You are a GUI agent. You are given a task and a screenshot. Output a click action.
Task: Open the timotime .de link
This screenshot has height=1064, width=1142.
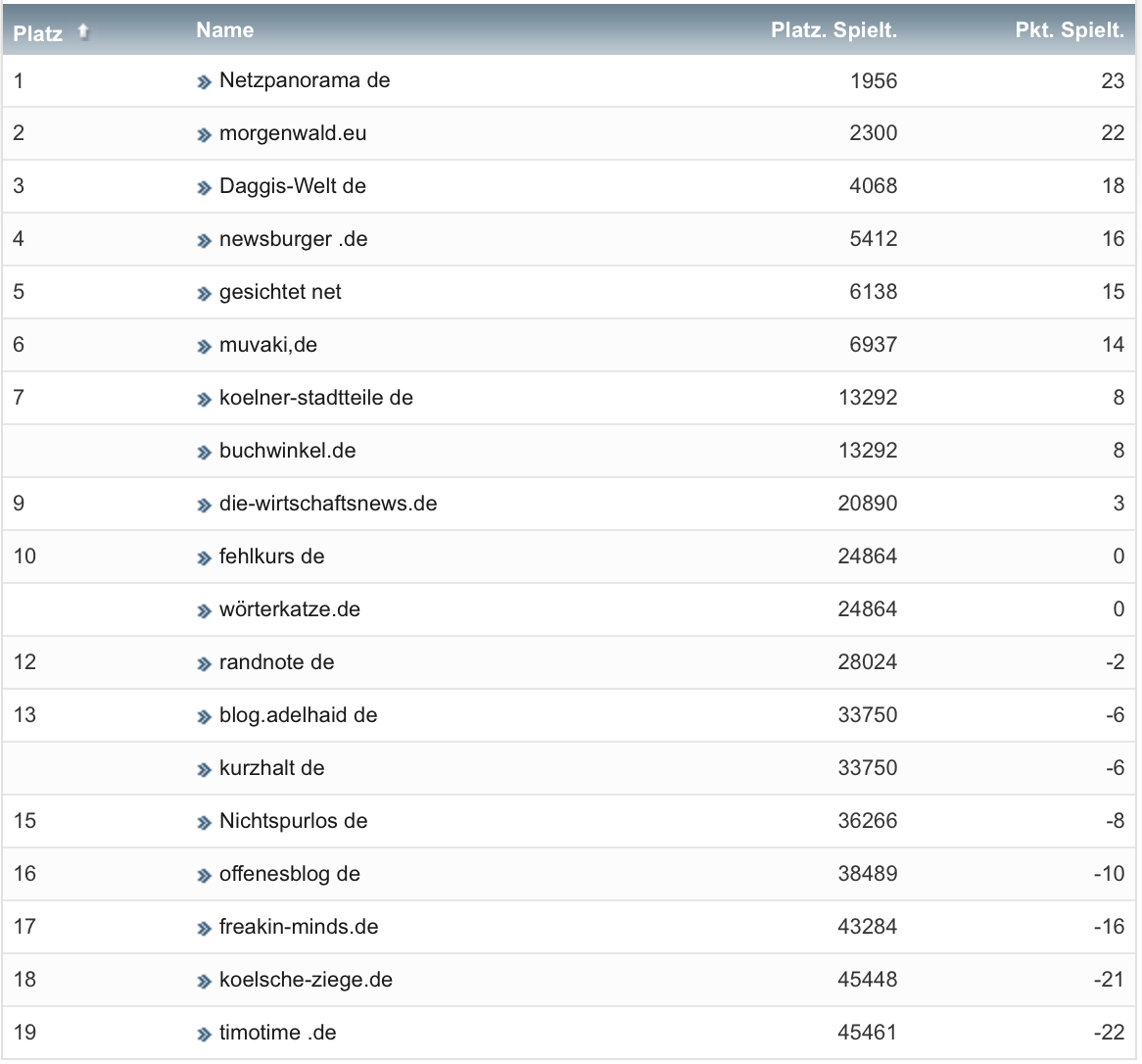pos(277,1032)
